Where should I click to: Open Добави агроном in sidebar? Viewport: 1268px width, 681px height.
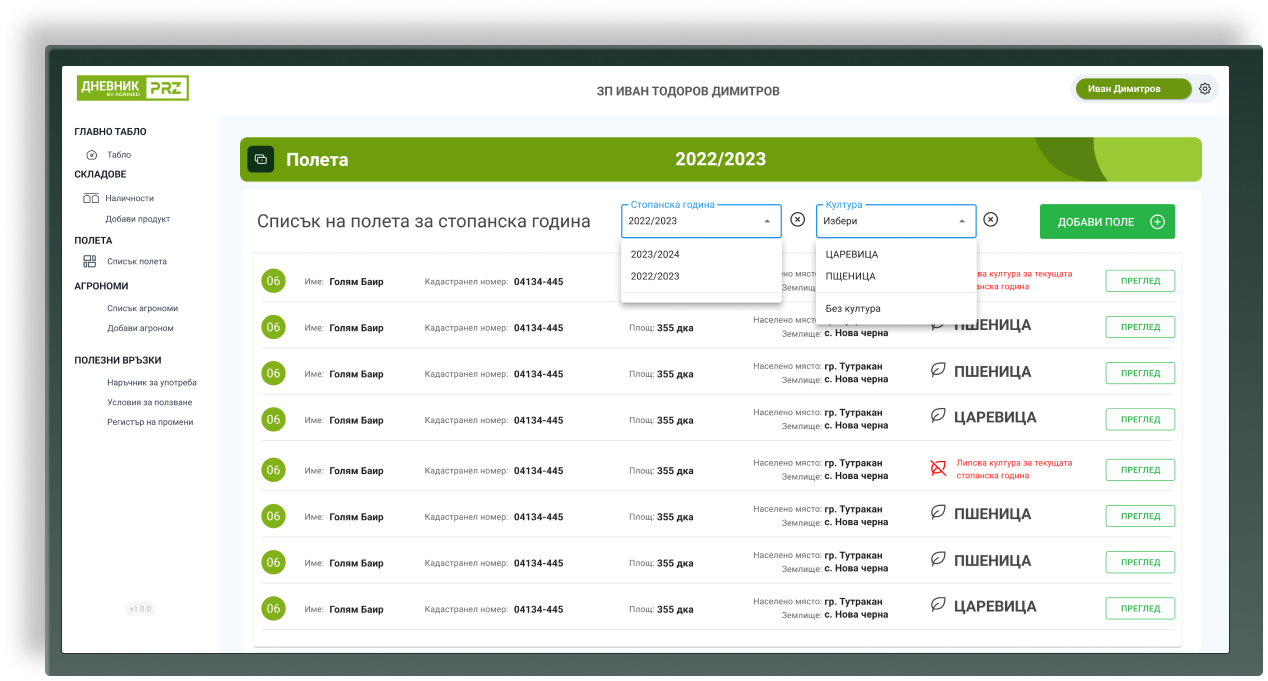click(140, 328)
